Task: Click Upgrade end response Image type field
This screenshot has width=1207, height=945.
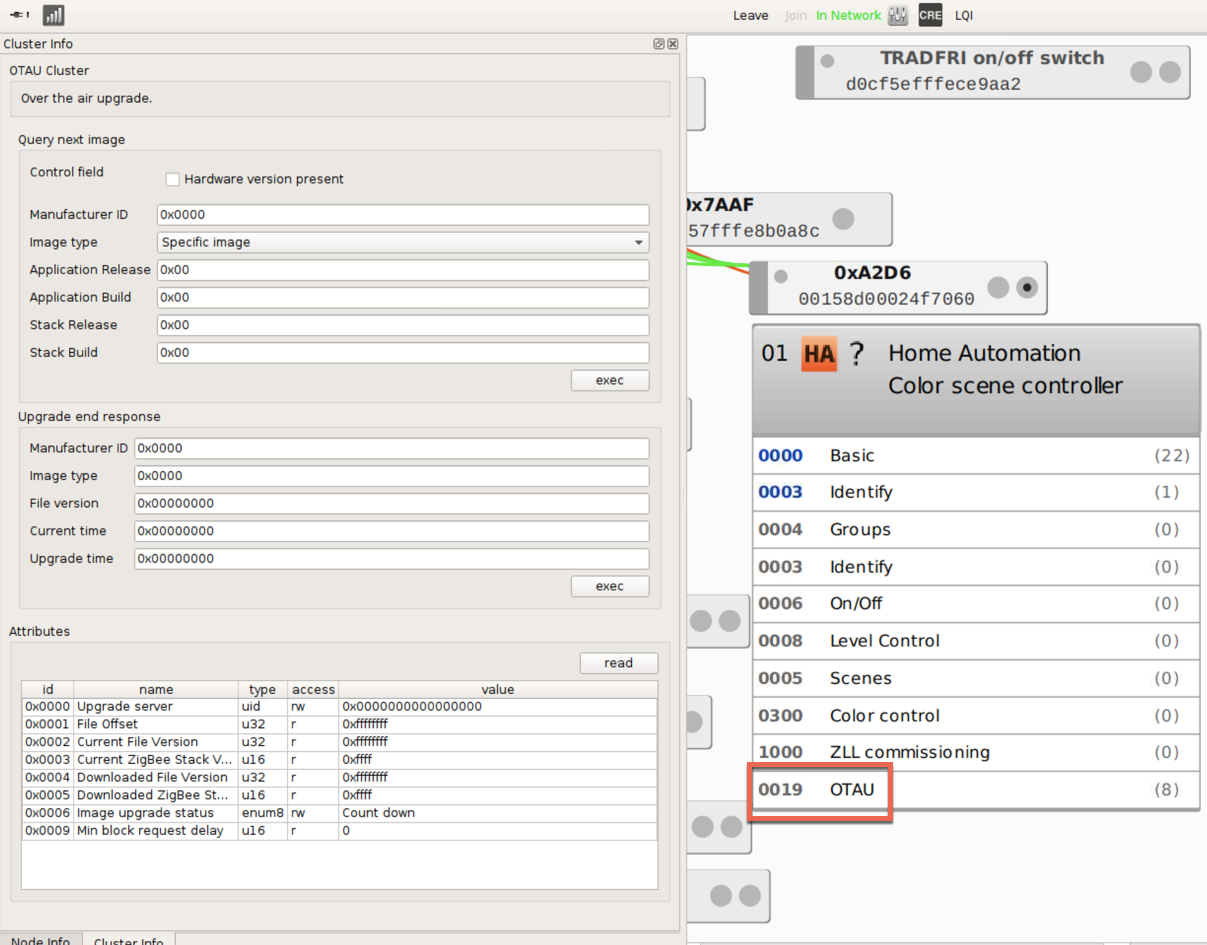Action: (x=392, y=476)
